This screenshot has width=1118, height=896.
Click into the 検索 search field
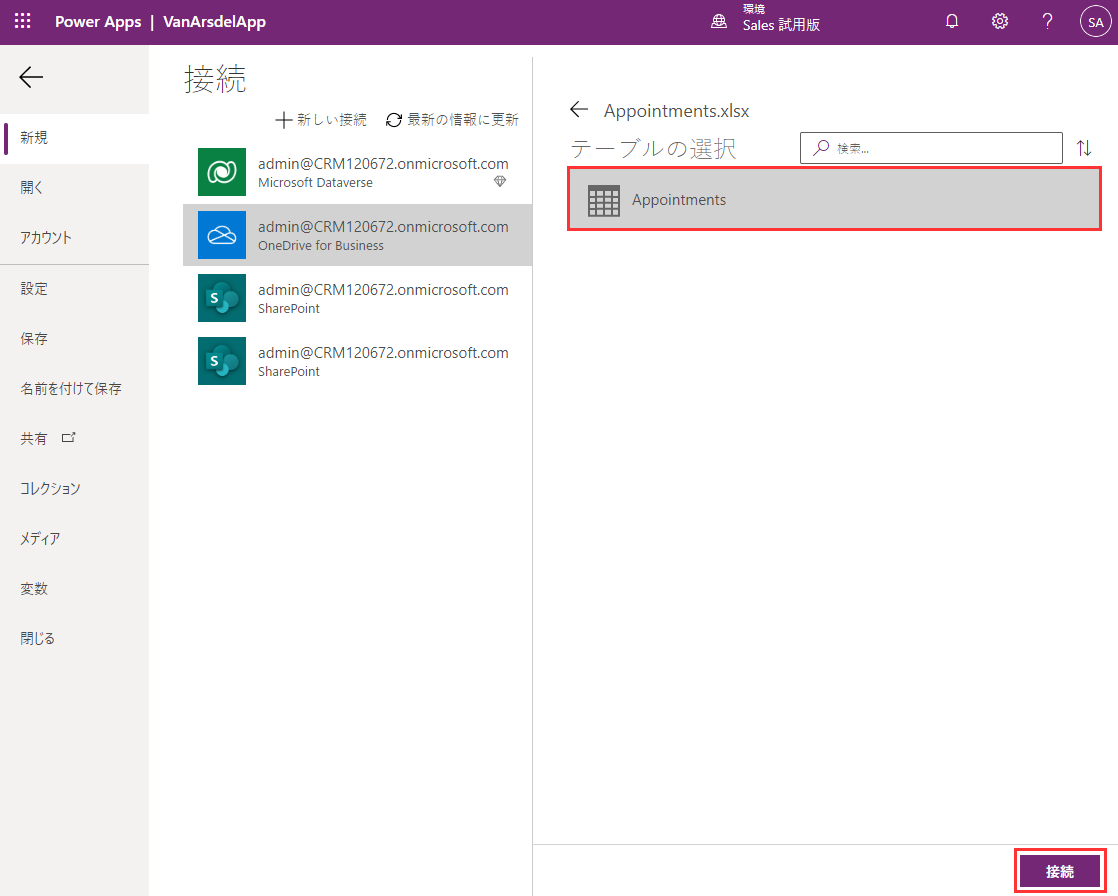tap(931, 148)
